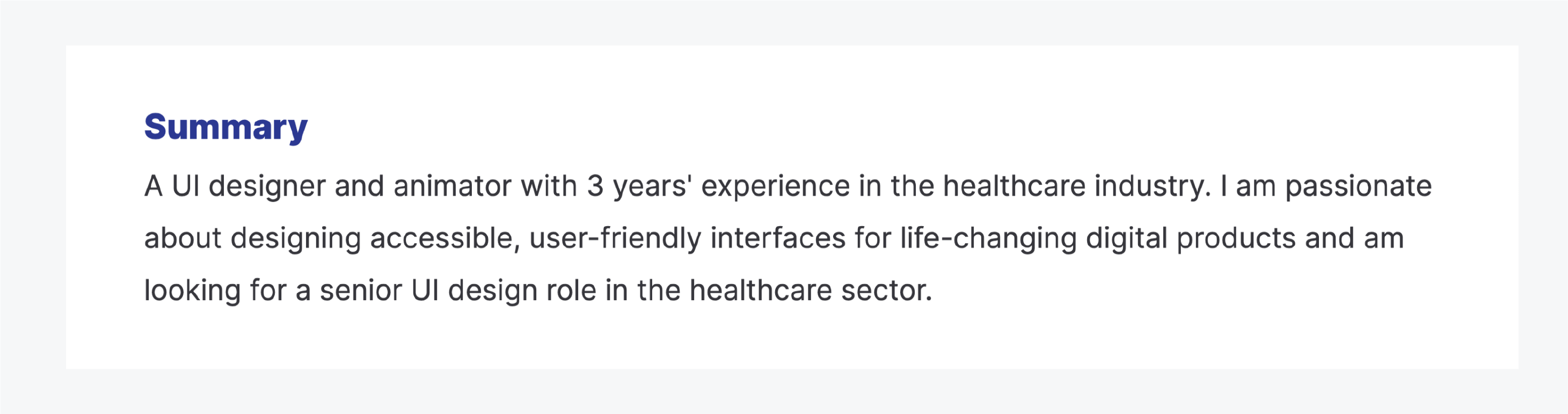Click the word "passionate" ending the first line
This screenshot has width=1568, height=414.
pyautogui.click(x=1358, y=186)
